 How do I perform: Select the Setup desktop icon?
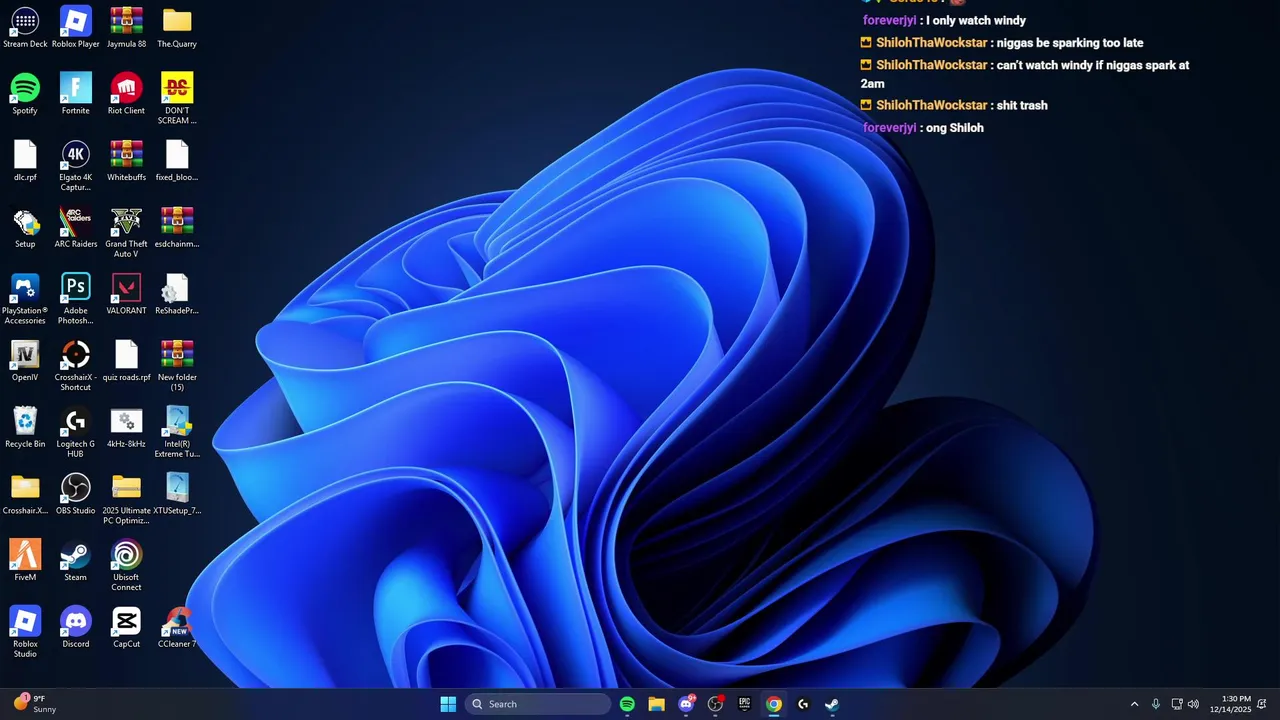[25, 228]
